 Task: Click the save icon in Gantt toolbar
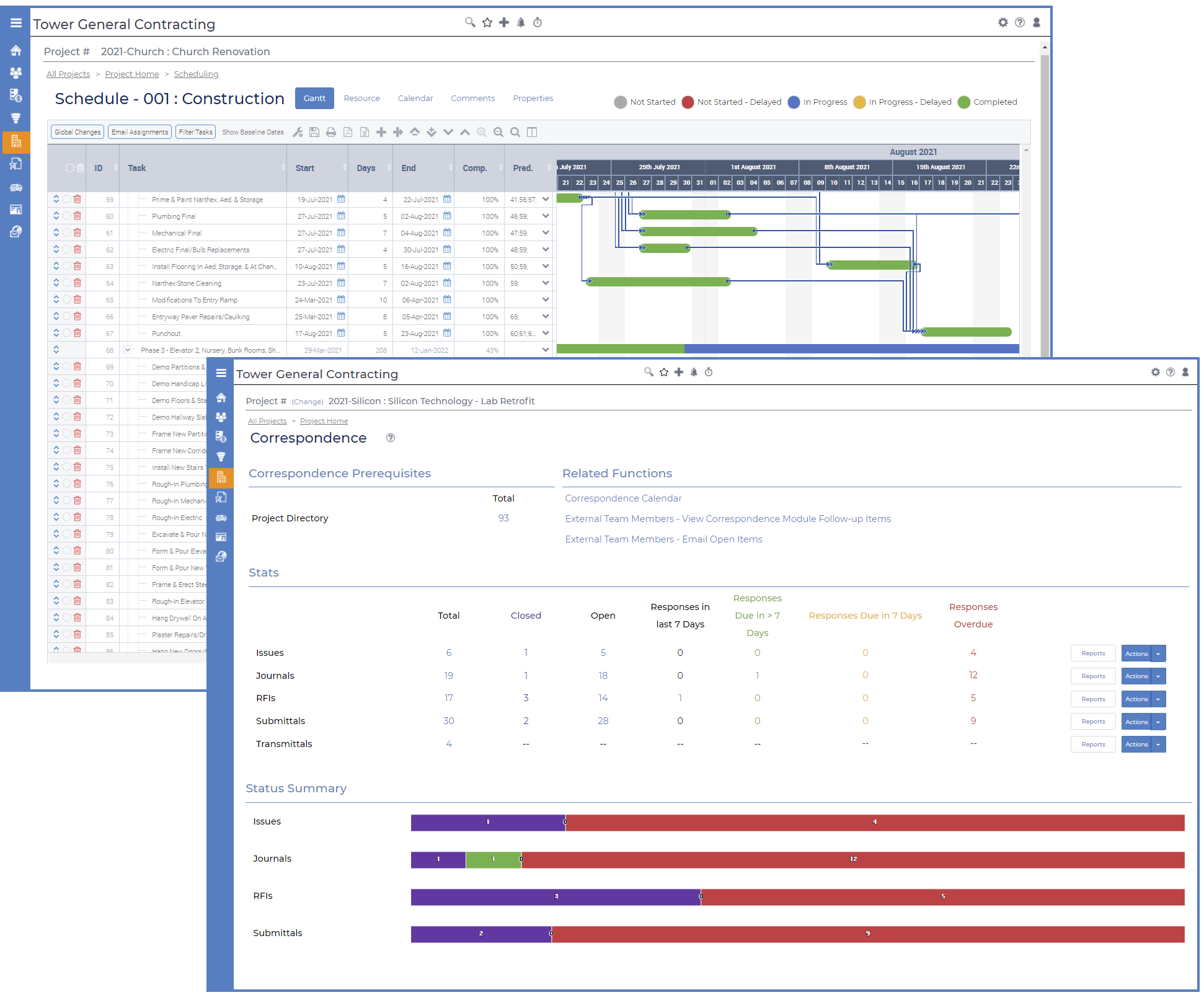coord(314,132)
